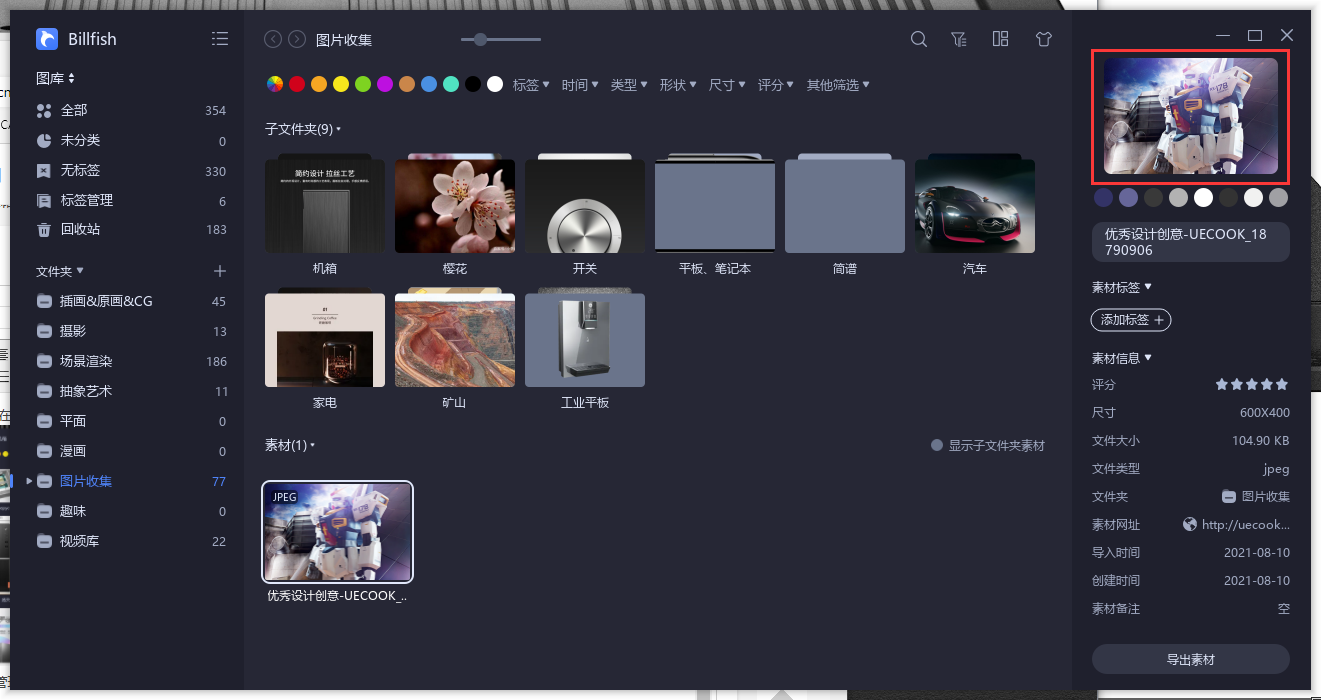
Task: Click the Billfish logo icon
Action: click(x=47, y=39)
